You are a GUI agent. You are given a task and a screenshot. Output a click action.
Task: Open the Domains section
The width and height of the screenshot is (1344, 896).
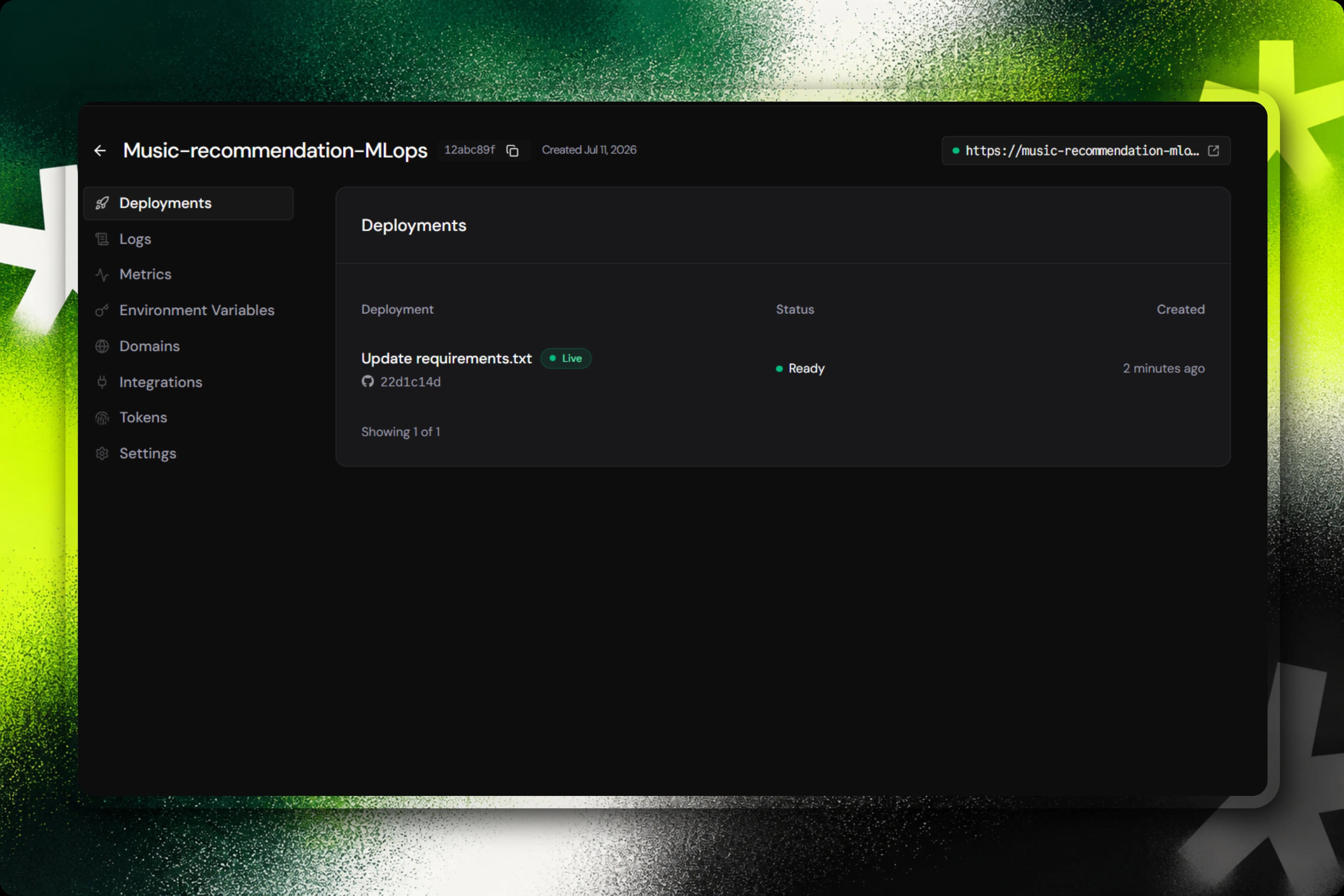(188, 346)
